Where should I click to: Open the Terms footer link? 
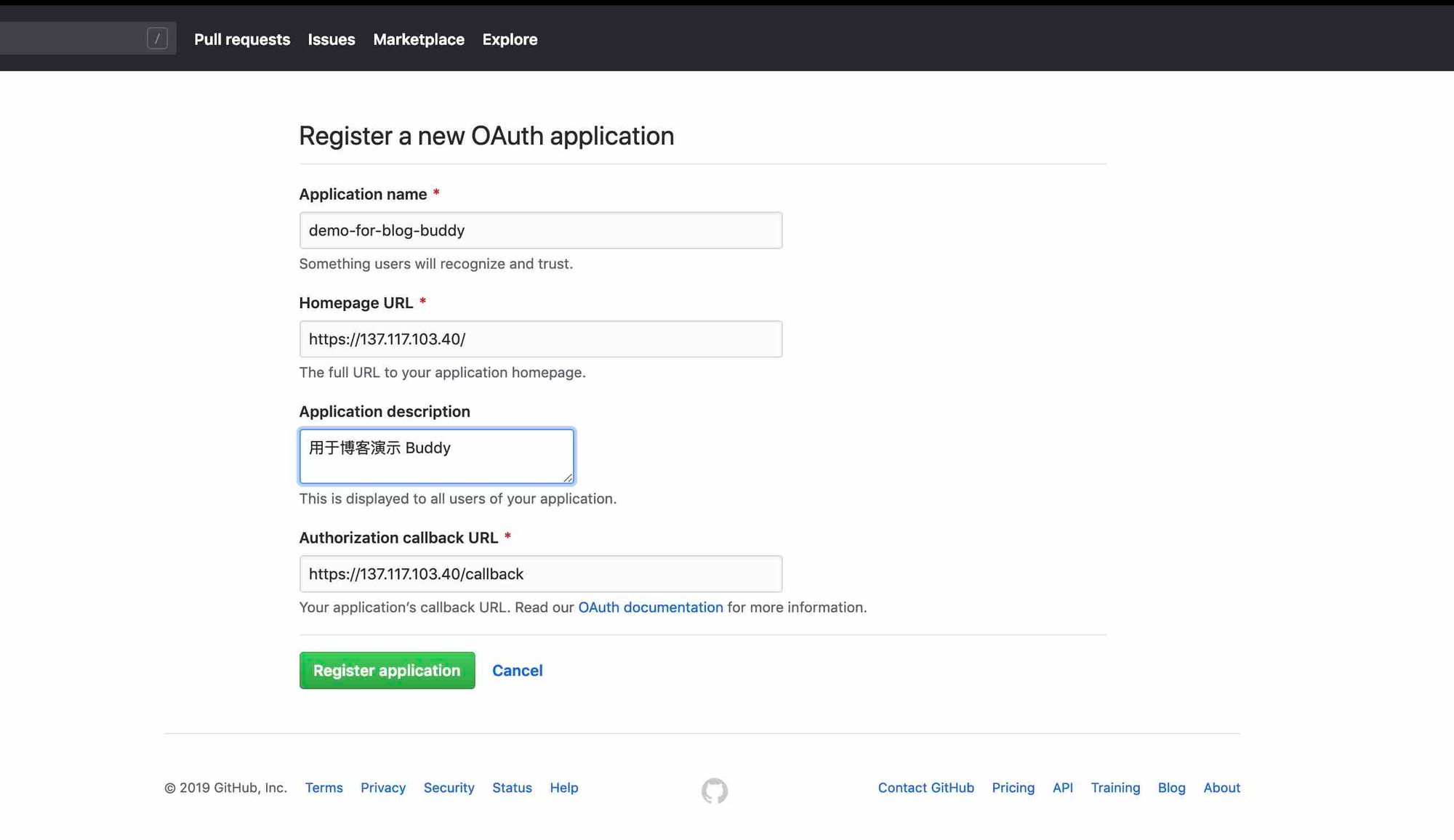[x=324, y=788]
